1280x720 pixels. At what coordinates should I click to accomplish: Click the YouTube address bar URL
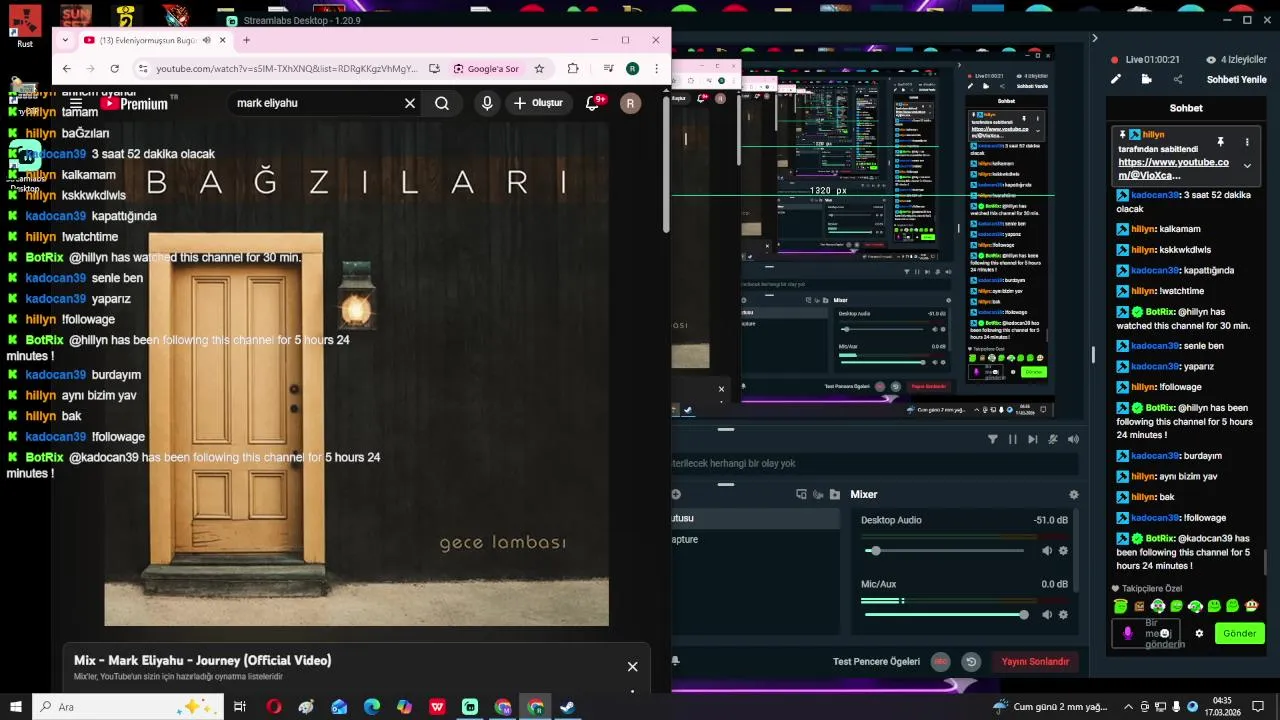(x=287, y=69)
